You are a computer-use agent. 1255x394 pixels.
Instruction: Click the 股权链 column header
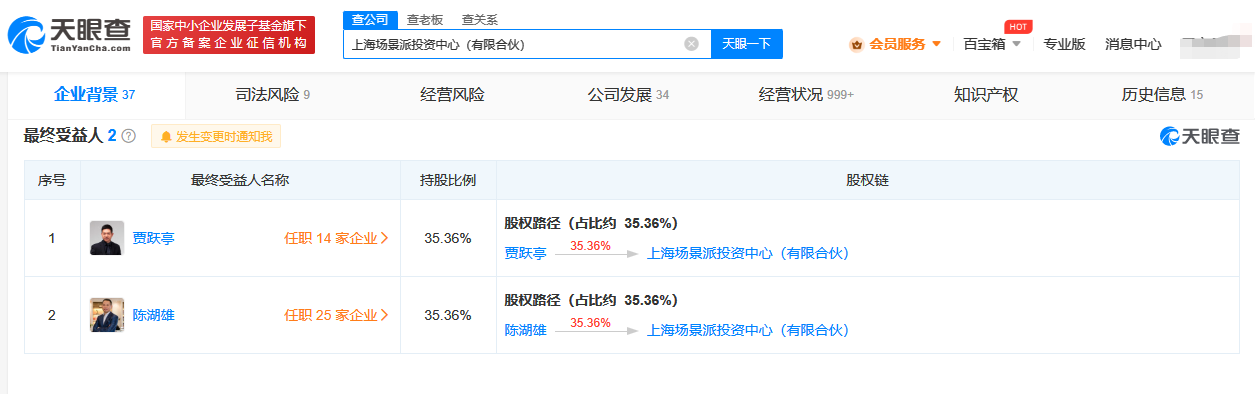[867, 181]
